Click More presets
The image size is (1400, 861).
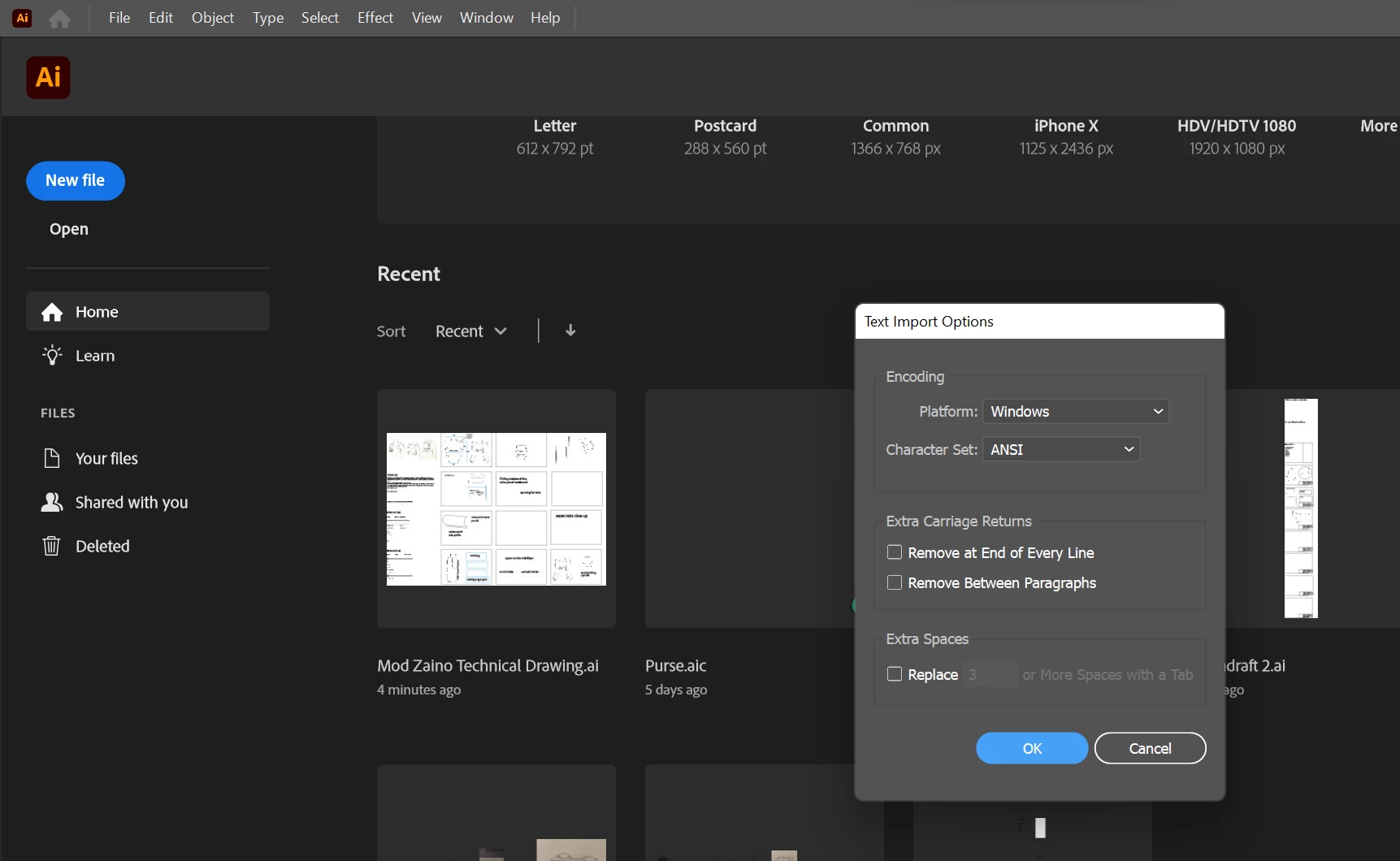point(1379,126)
